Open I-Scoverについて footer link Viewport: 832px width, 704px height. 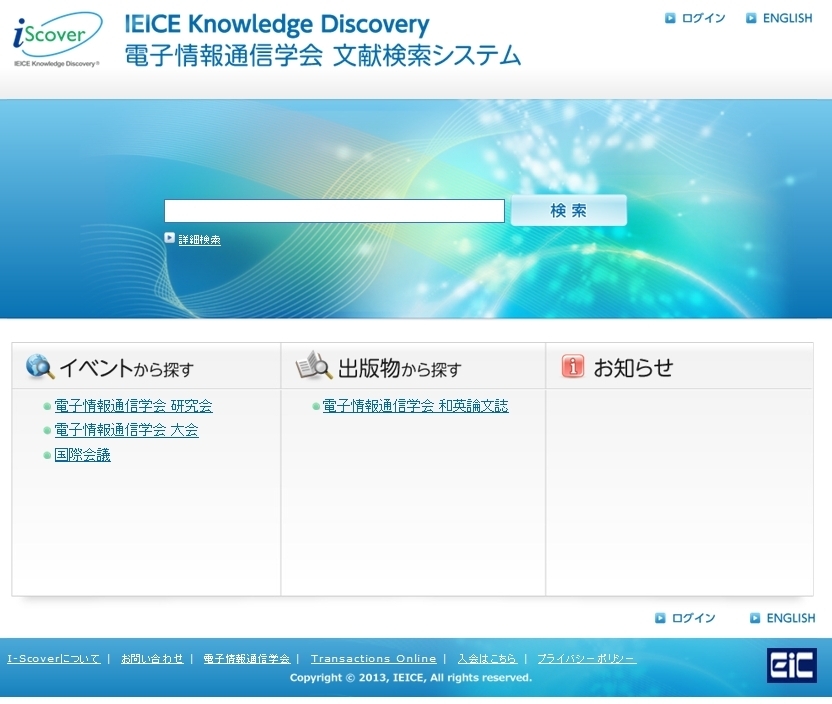coord(54,659)
